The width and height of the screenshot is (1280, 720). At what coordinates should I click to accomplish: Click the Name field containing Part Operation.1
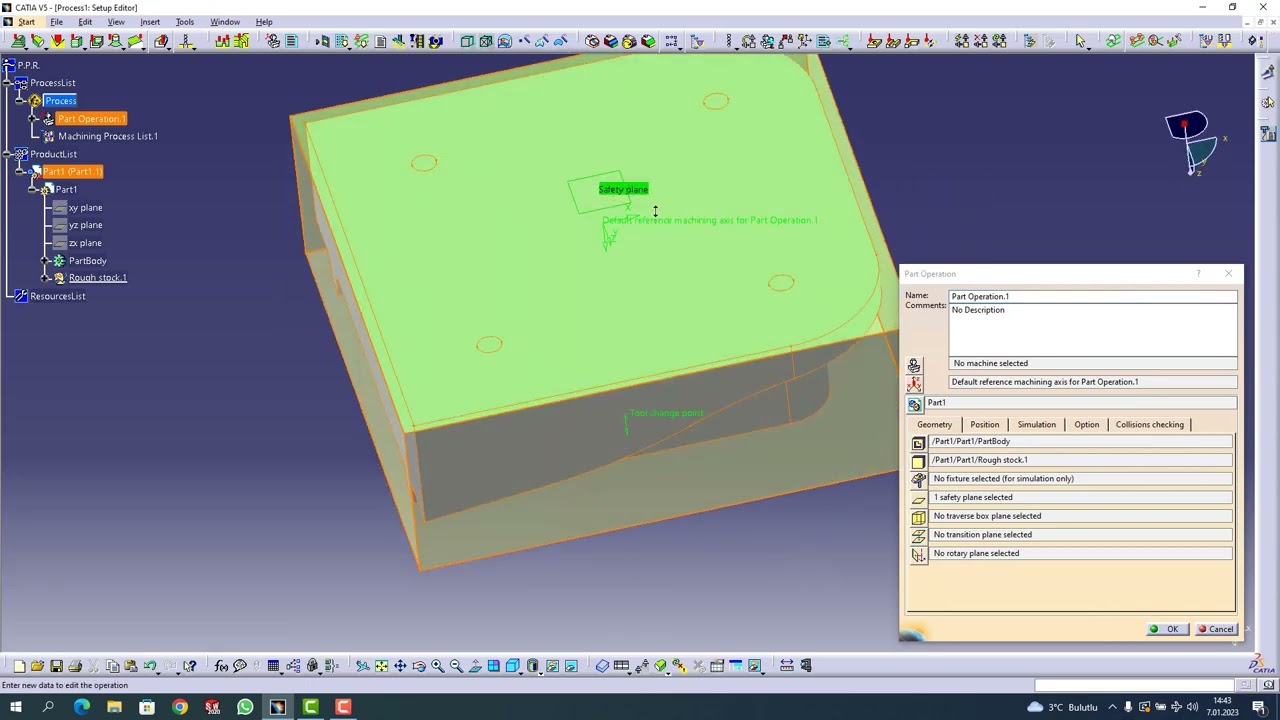pos(1093,297)
